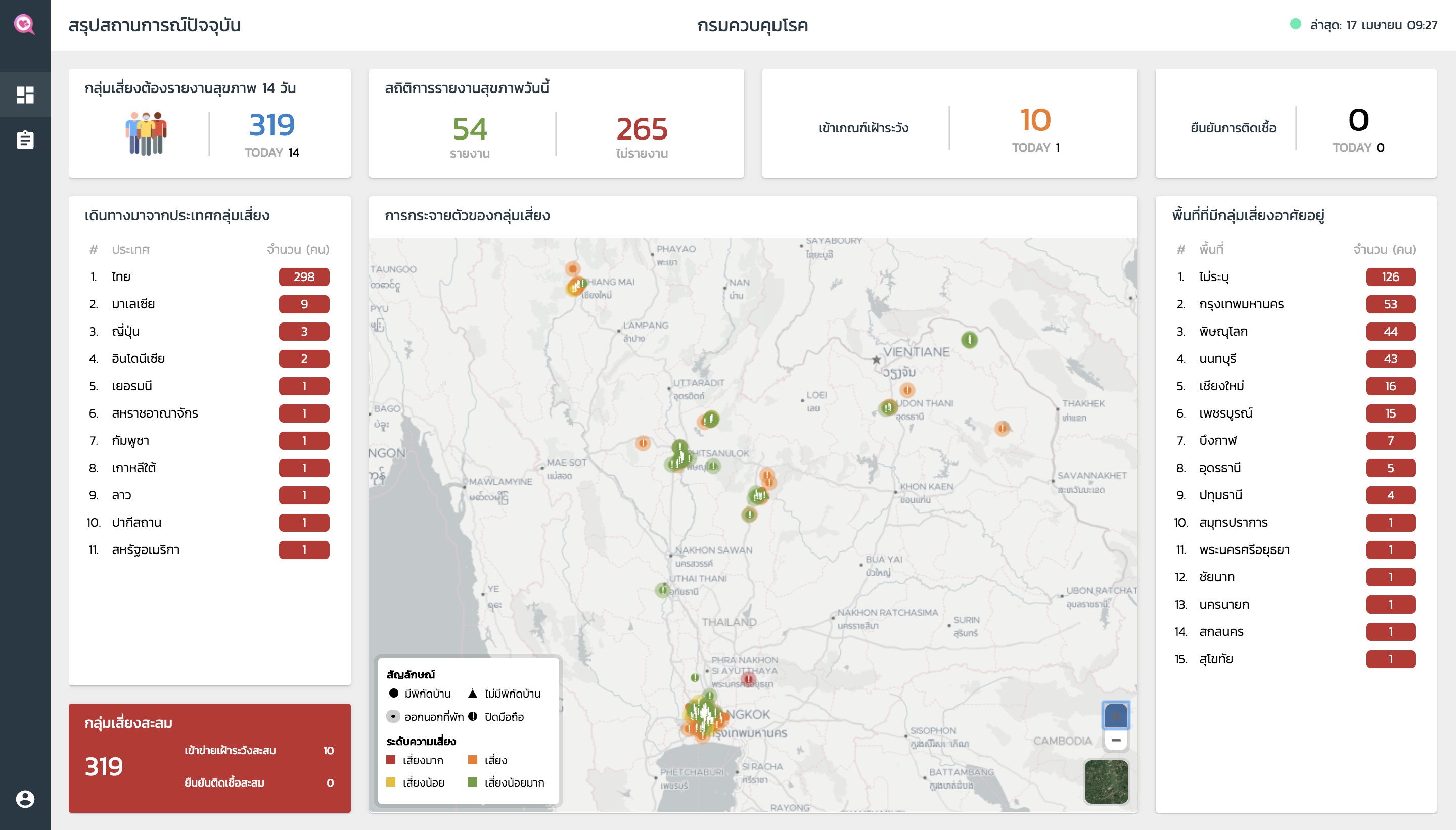Open the user account profile icon
1456x830 pixels.
[x=24, y=799]
